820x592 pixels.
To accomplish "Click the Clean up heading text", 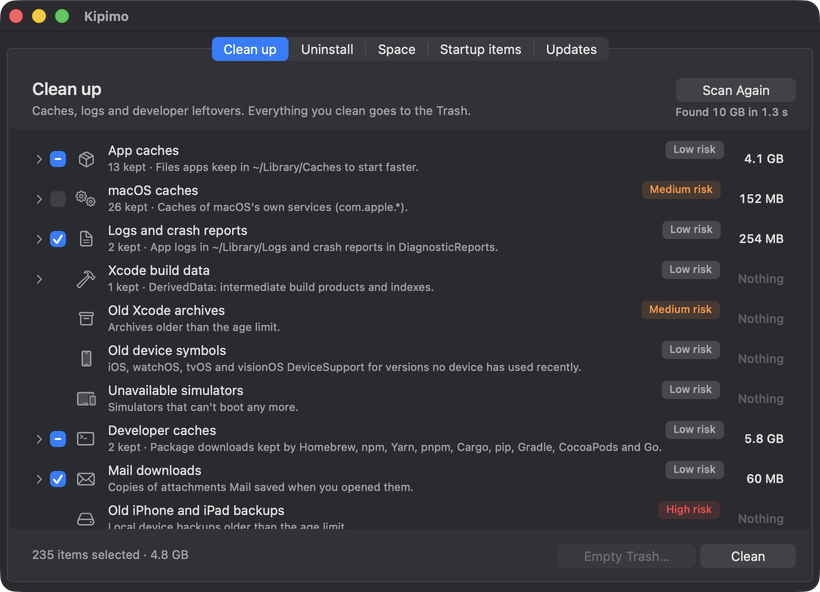I will point(66,89).
